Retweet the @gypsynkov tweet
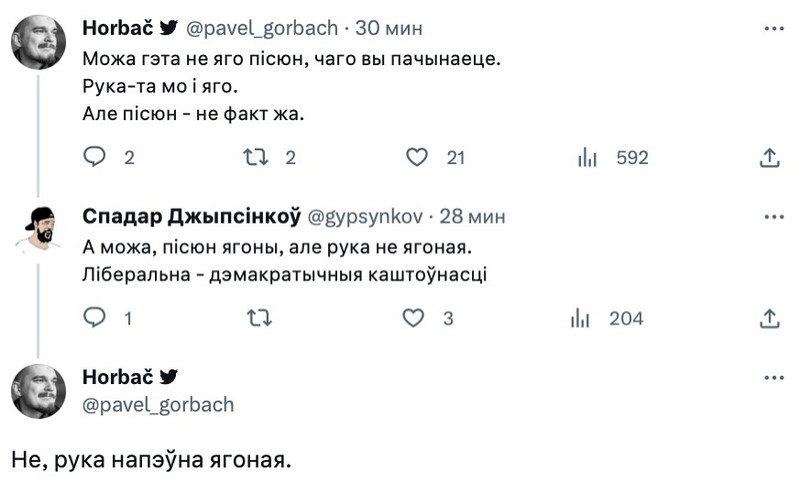The image size is (800, 484). coord(258,318)
